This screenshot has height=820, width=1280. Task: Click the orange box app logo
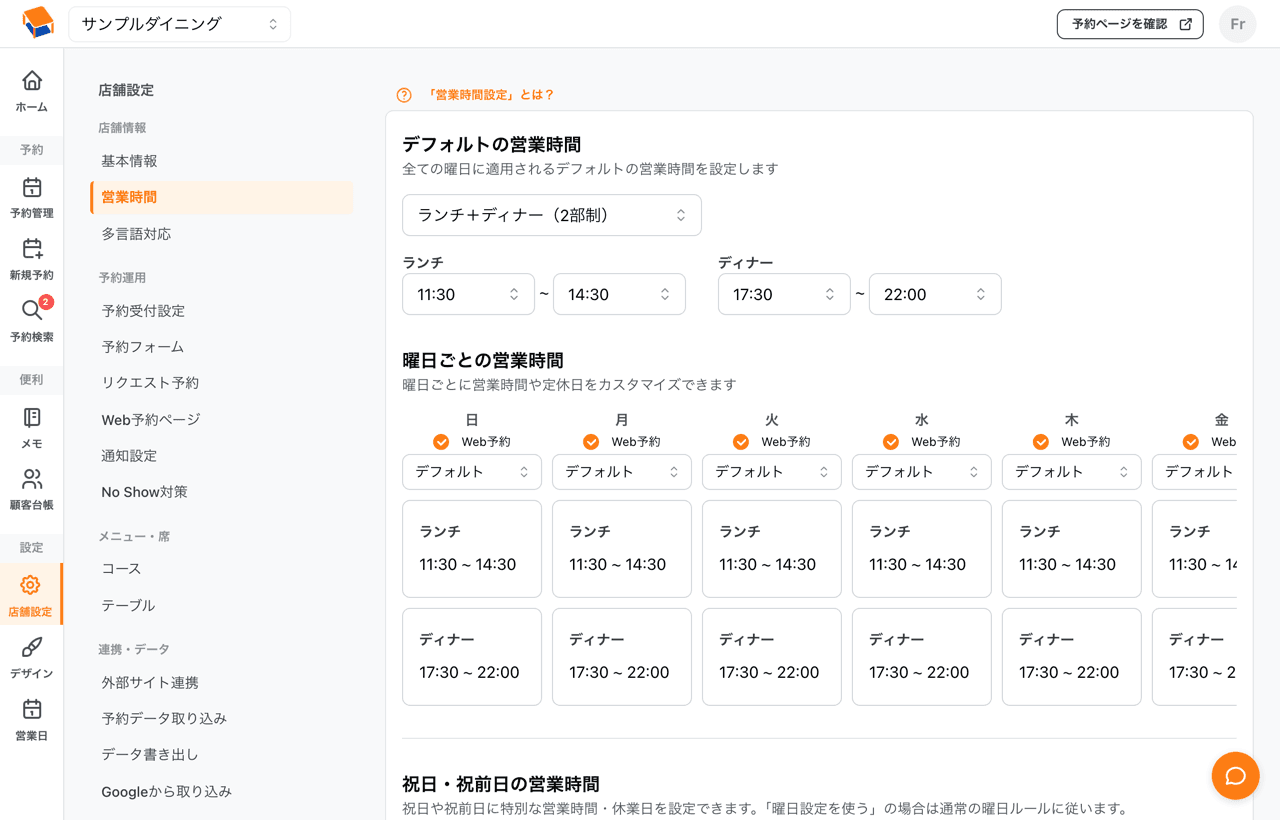coord(37,23)
